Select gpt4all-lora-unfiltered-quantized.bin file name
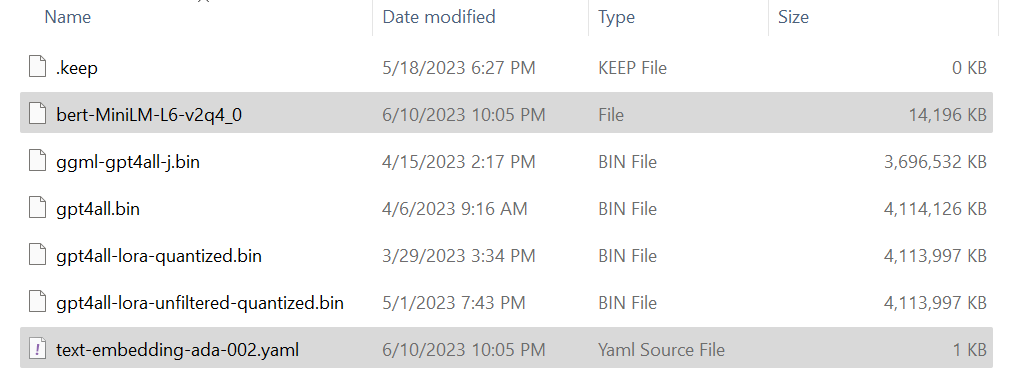 tap(199, 303)
